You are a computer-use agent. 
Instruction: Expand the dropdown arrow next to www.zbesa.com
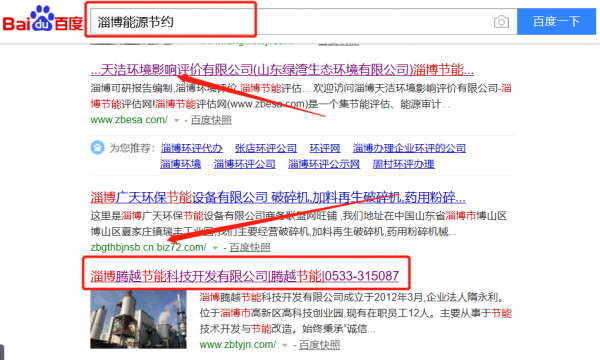[x=176, y=121]
